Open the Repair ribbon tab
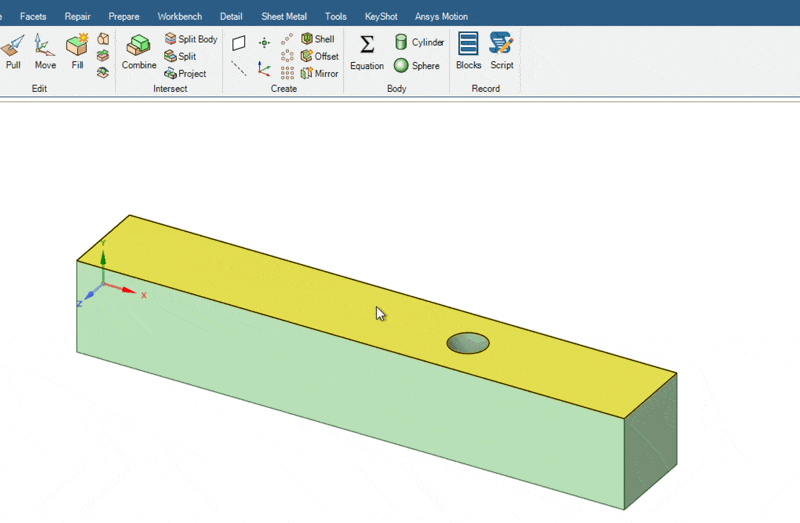This screenshot has width=800, height=523. (x=77, y=16)
